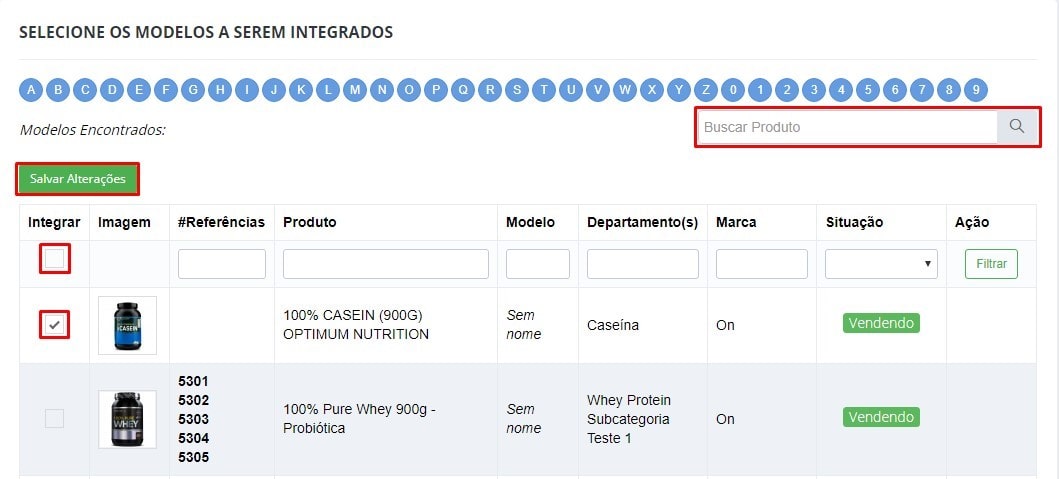Screen dimensions: 1059x479
Task: Click the Salvar Alterações button
Action: [77, 179]
